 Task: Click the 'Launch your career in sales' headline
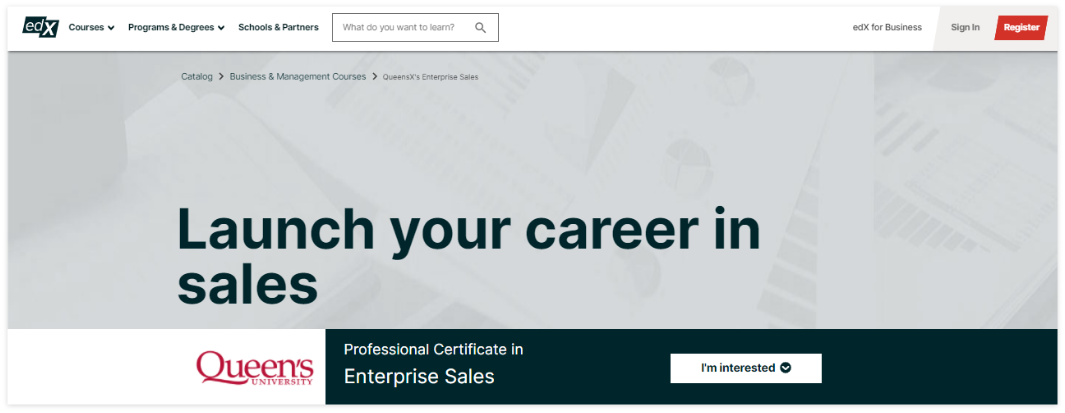click(468, 256)
